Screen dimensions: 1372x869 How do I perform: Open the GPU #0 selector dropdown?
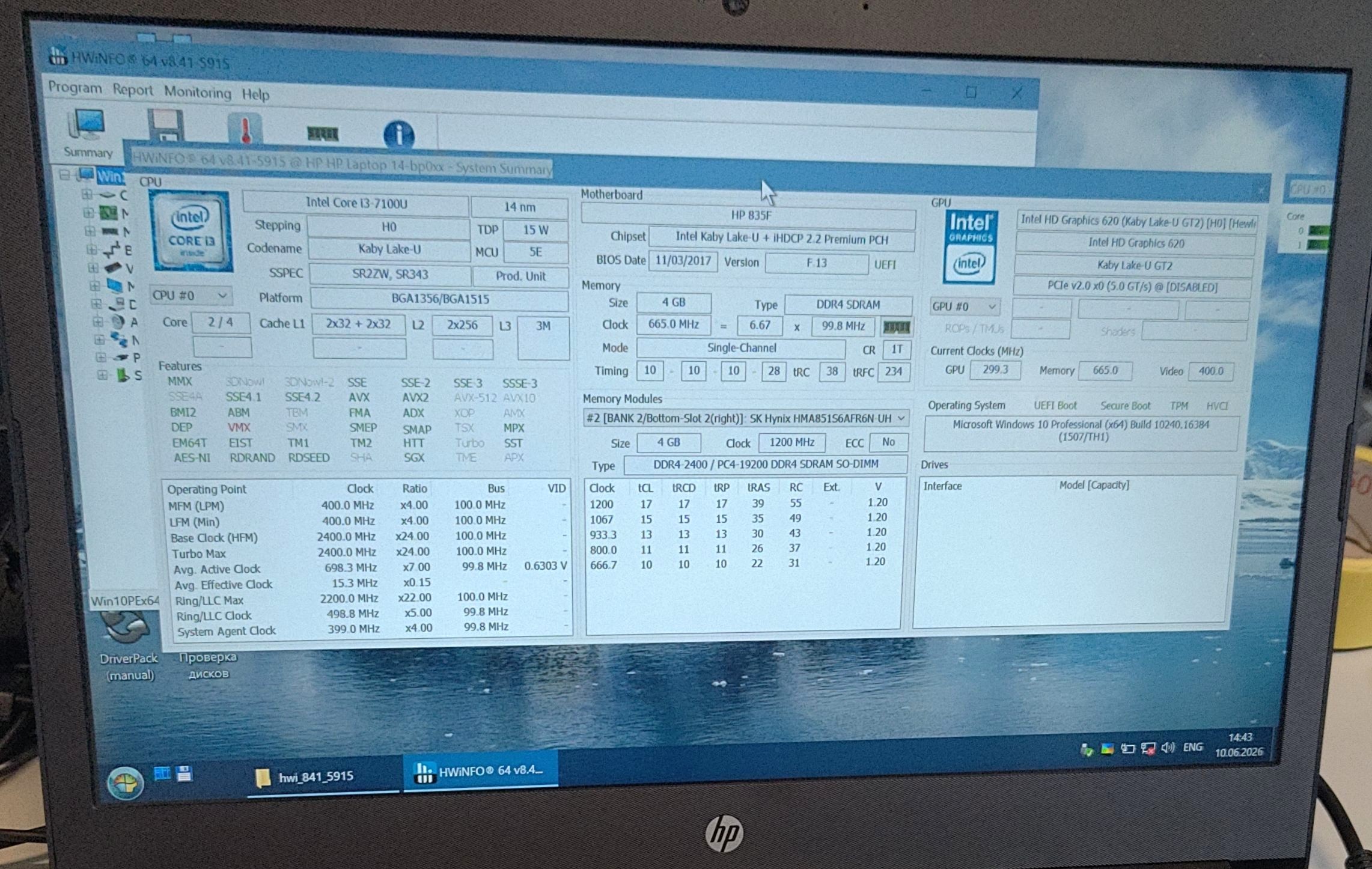[x=965, y=306]
